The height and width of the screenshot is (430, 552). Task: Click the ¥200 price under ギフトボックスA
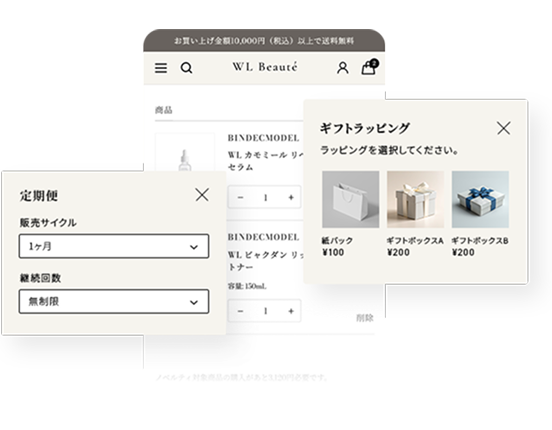[x=398, y=253]
